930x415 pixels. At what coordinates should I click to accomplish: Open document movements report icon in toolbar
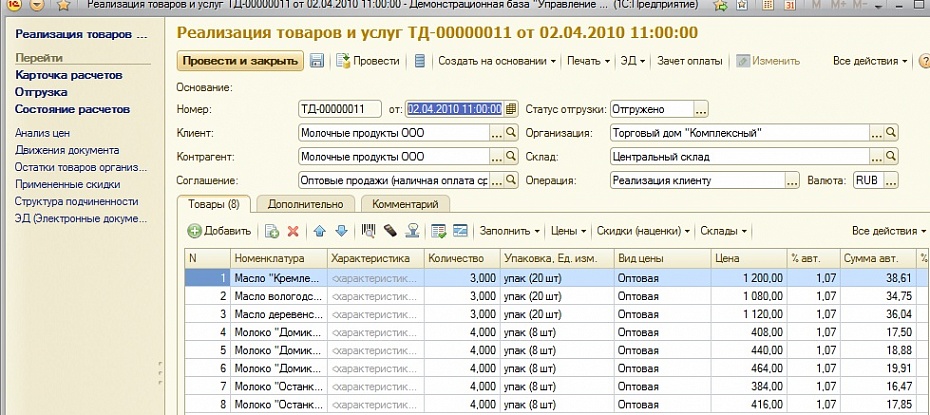pyautogui.click(x=420, y=61)
